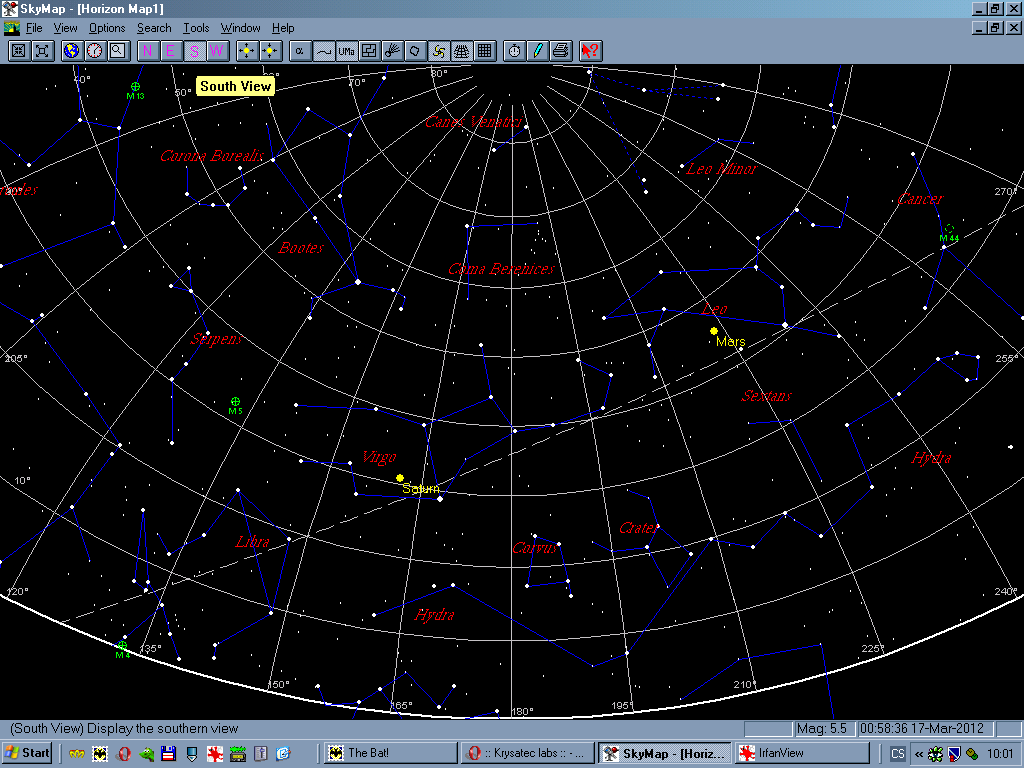Click the taskbar clock showing 10:01

[999, 754]
